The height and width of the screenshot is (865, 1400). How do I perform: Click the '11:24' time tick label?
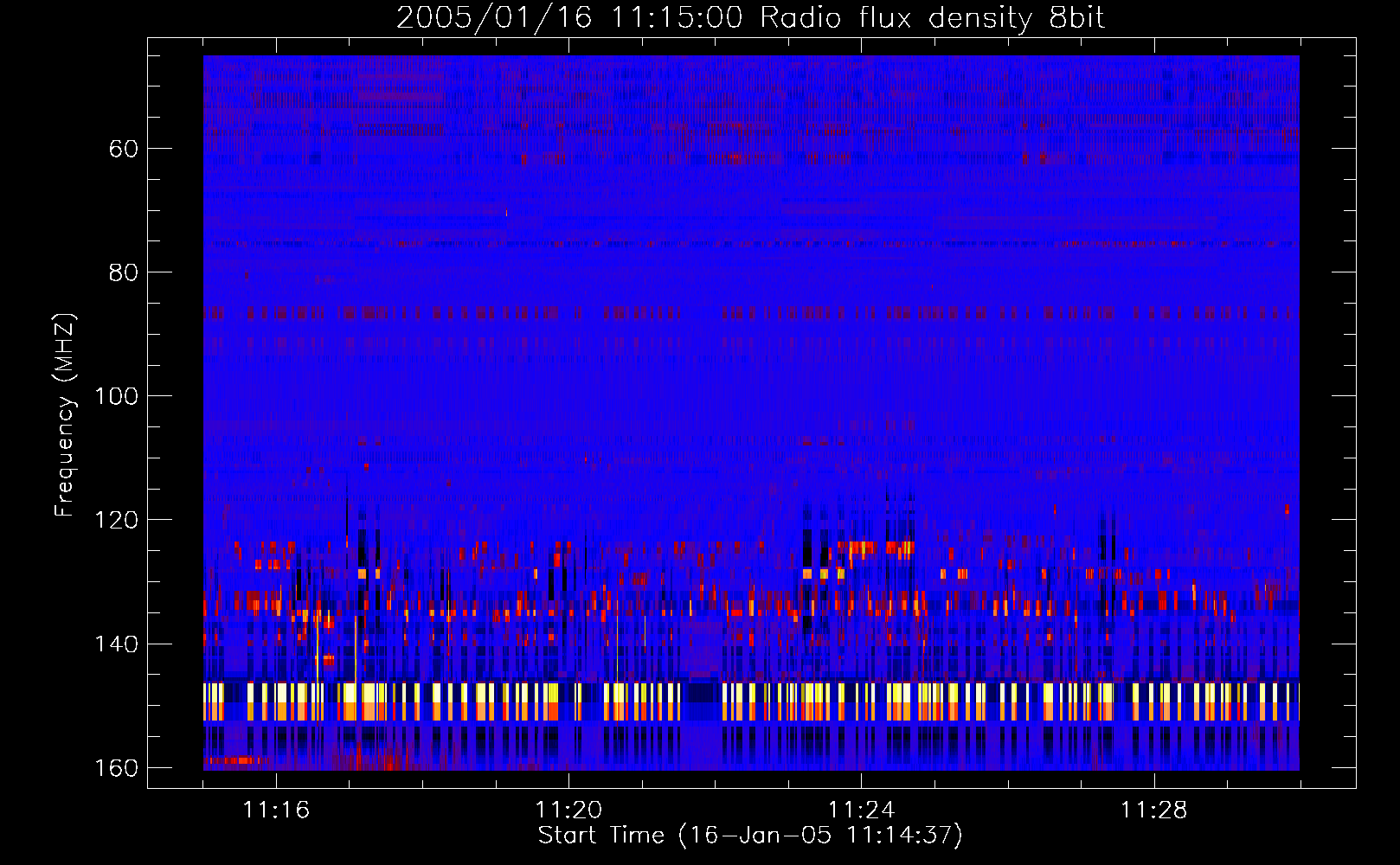861,810
